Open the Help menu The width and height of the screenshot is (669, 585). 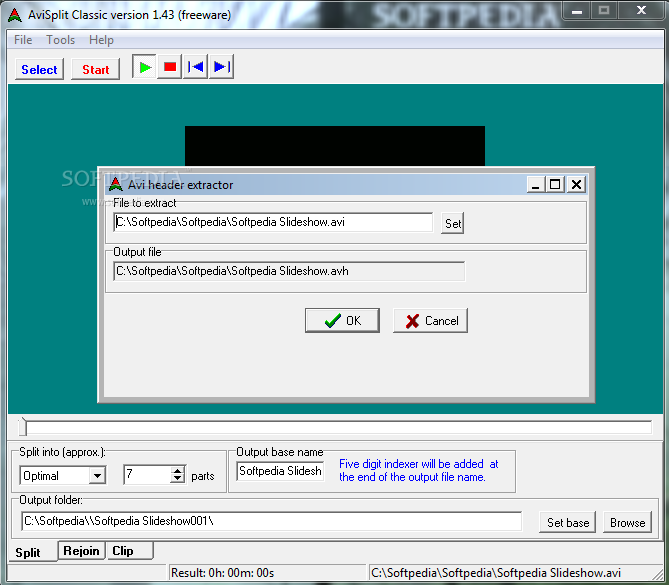101,40
